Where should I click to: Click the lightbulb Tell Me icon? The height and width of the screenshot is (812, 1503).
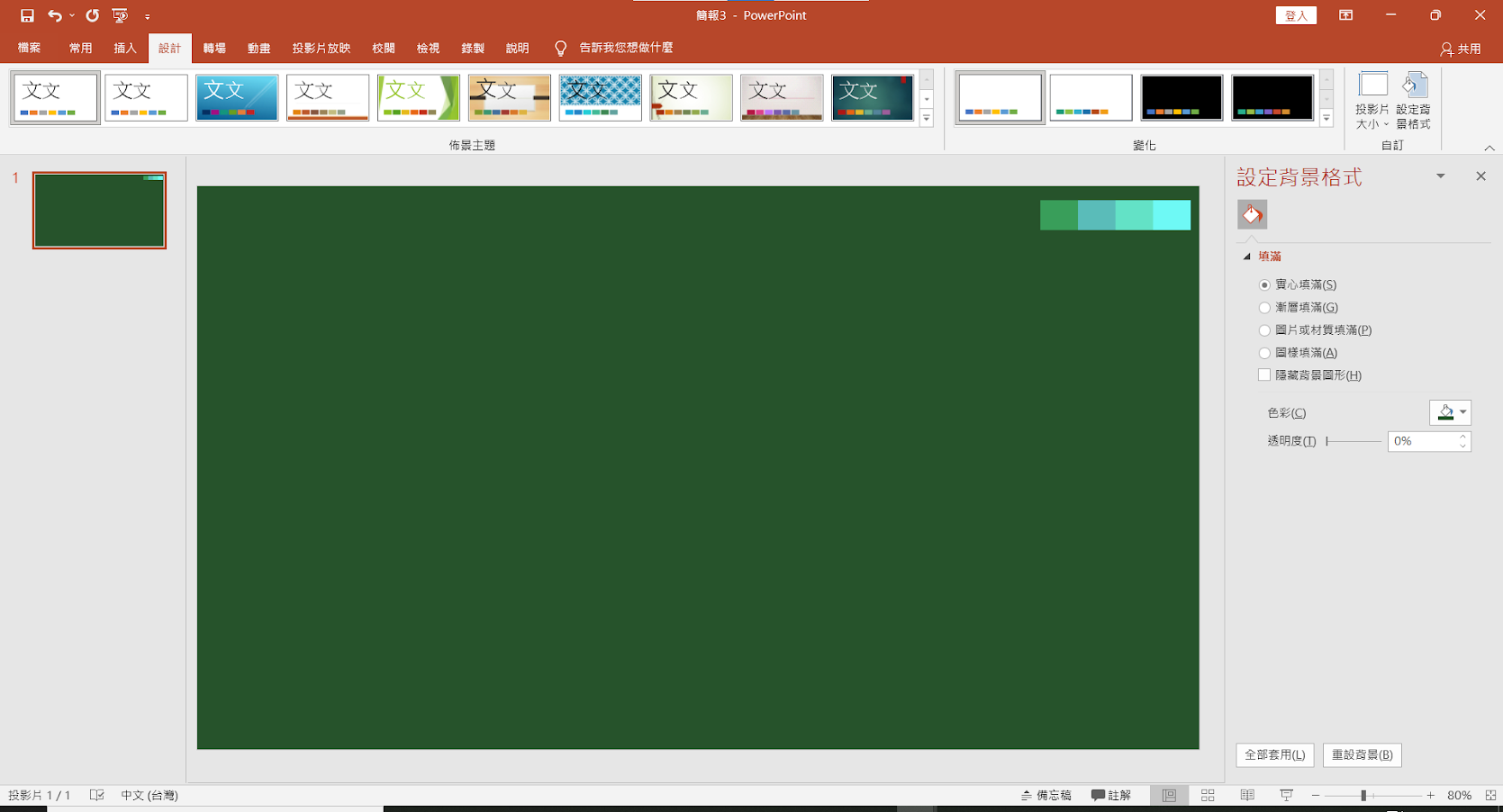click(x=560, y=48)
